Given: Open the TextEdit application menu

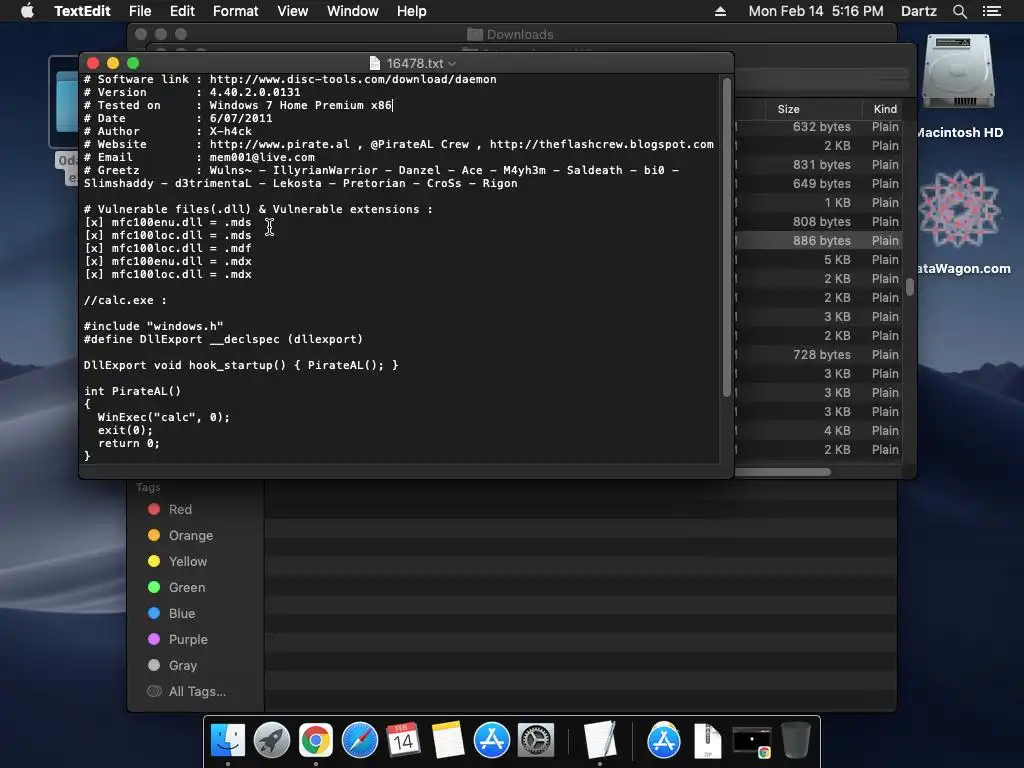Looking at the screenshot, I should click(82, 11).
